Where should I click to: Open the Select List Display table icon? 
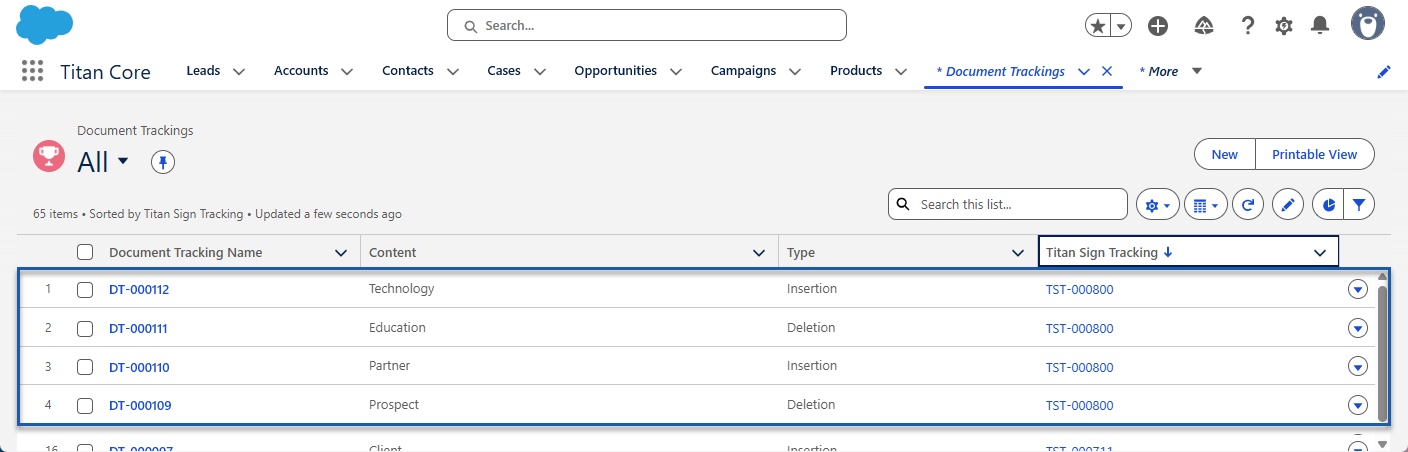1206,205
